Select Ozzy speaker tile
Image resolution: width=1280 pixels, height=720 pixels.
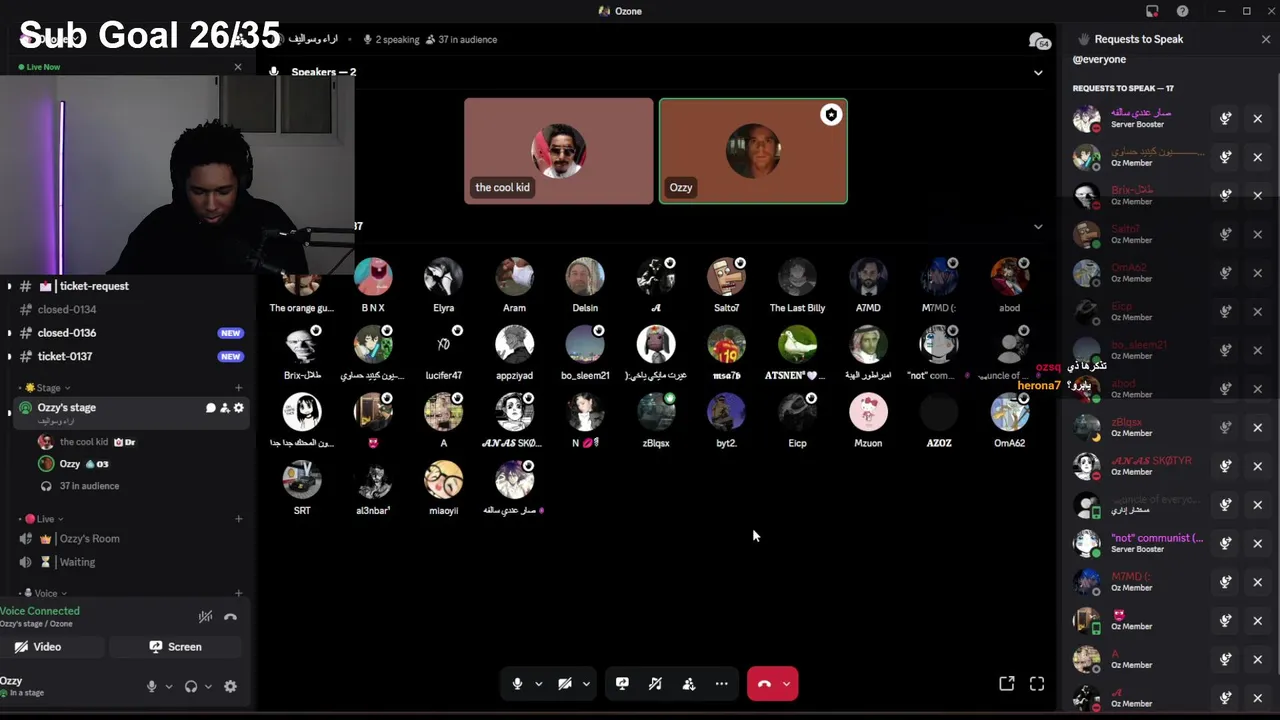[x=753, y=151]
